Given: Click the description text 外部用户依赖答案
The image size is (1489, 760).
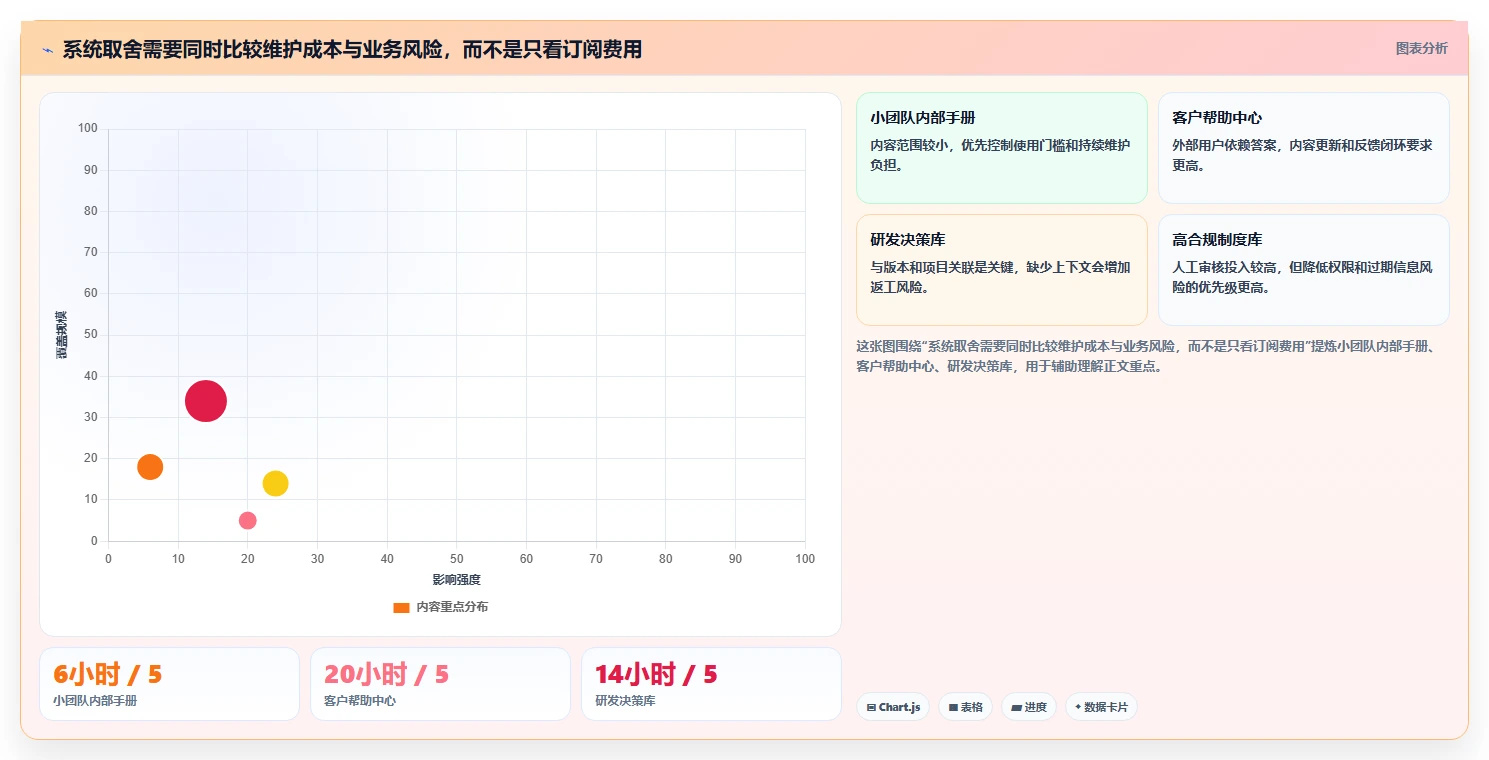Looking at the screenshot, I should click(x=1303, y=155).
